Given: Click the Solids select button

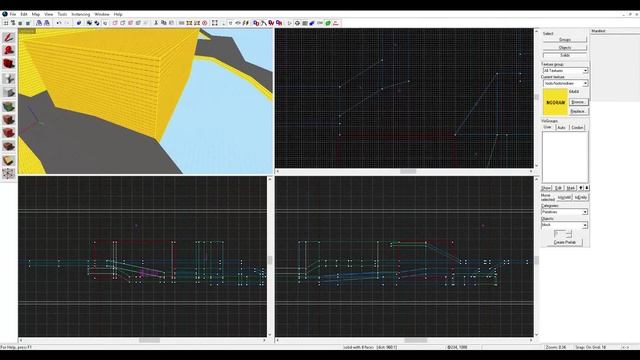Looking at the screenshot, I should (x=565, y=55).
